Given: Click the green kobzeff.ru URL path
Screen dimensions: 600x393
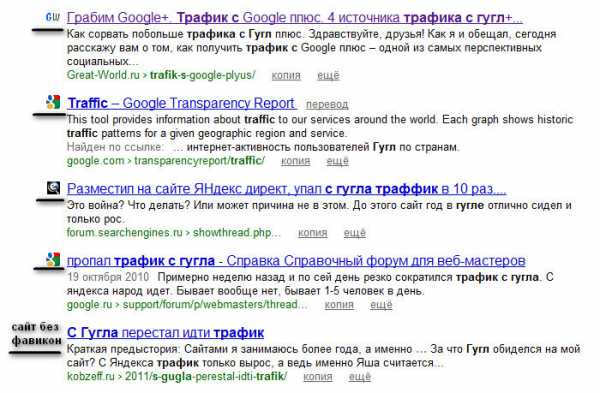Looking at the screenshot, I should point(177,377).
